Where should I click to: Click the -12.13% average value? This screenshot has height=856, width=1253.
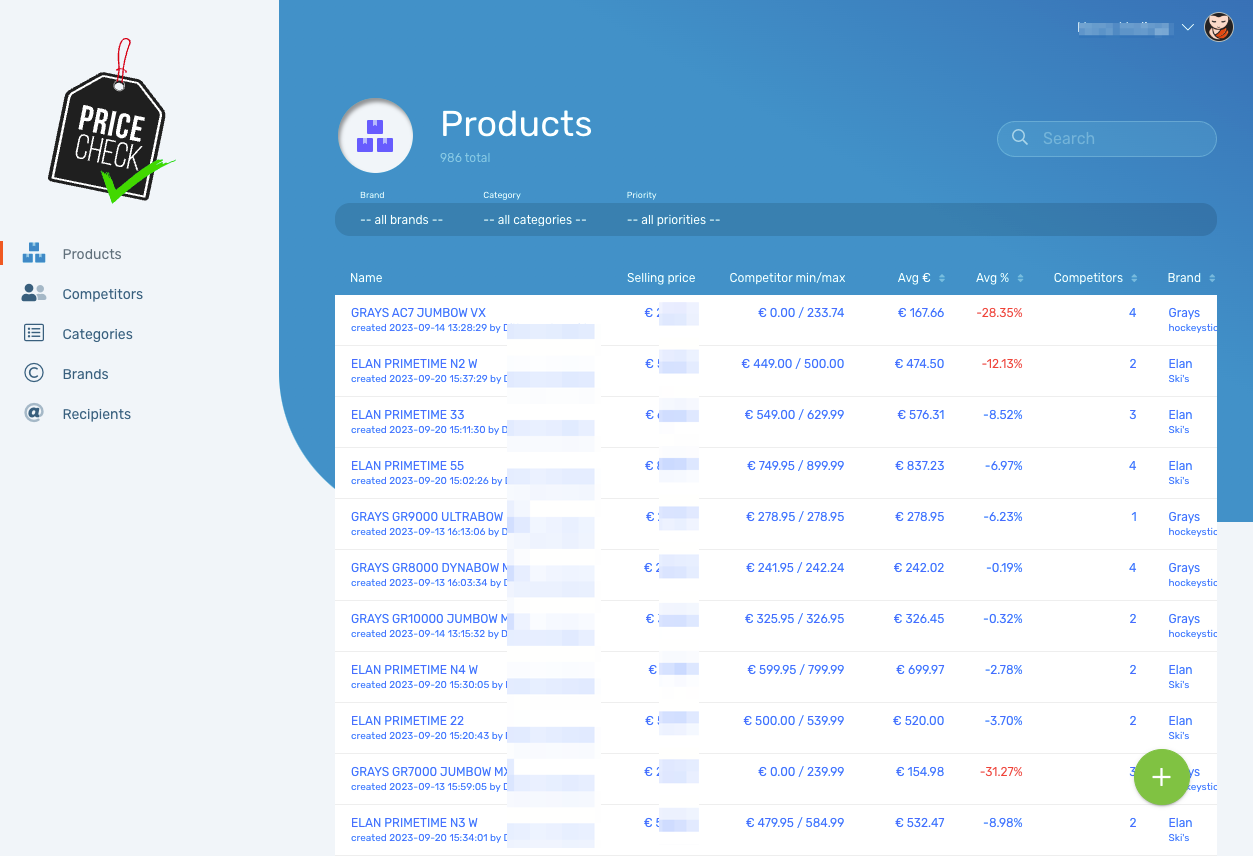coord(1001,364)
